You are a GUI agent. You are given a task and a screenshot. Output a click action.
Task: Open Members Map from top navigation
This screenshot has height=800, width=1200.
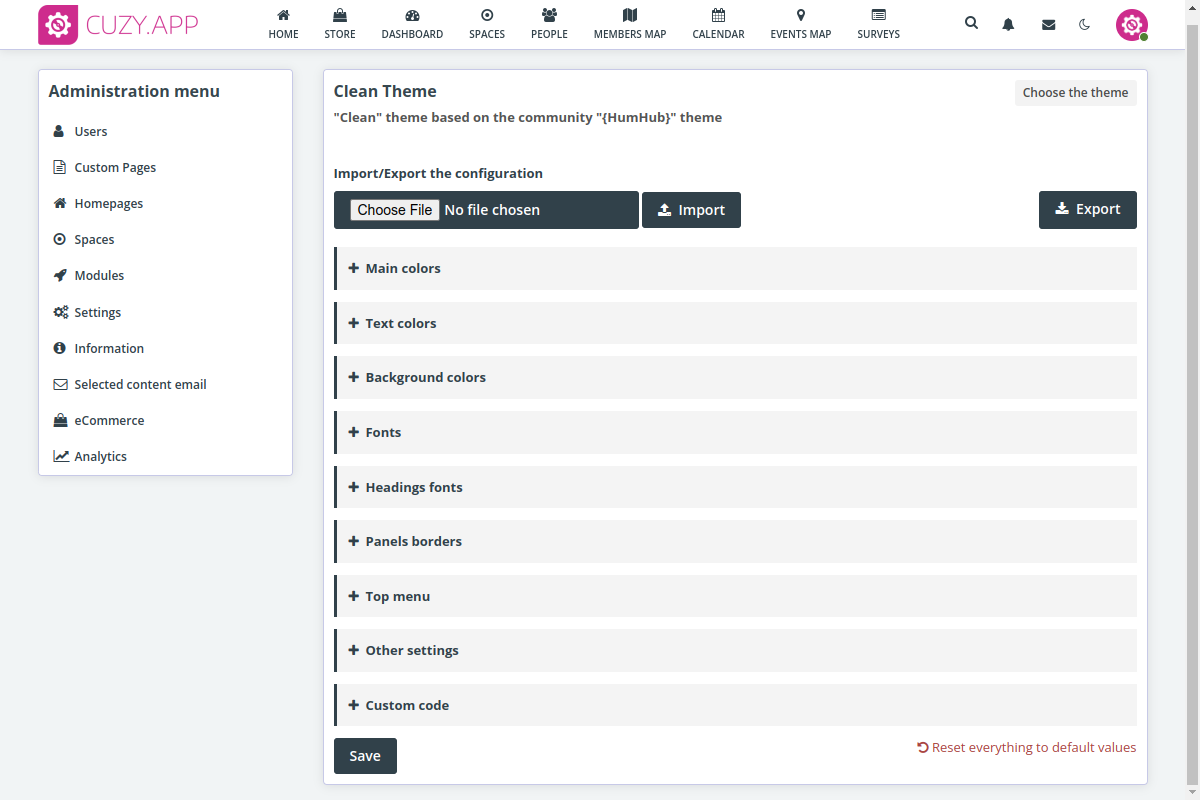click(x=629, y=24)
